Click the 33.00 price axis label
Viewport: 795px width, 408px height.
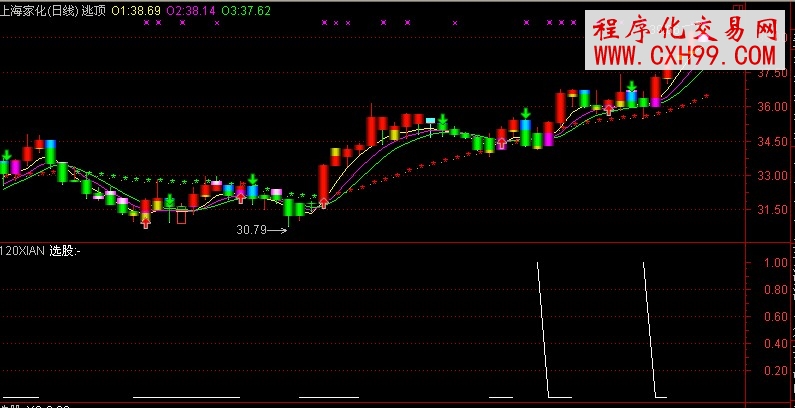tap(771, 176)
